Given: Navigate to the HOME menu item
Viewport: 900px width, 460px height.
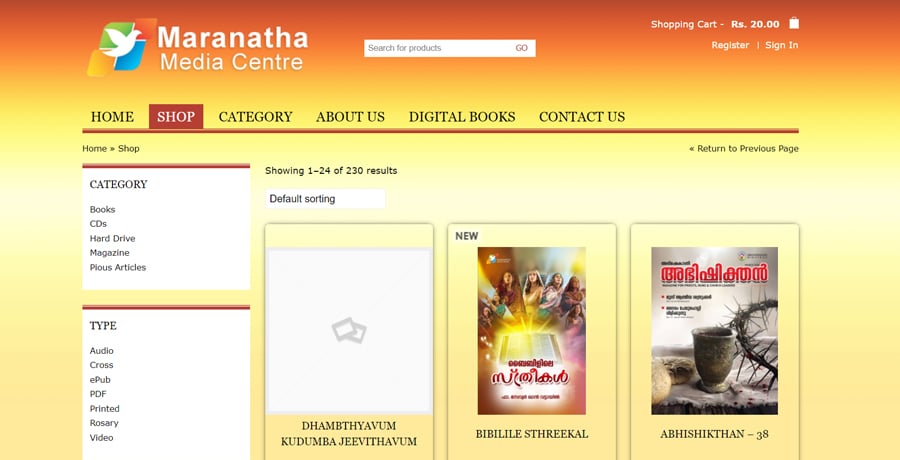Looking at the screenshot, I should tap(112, 117).
